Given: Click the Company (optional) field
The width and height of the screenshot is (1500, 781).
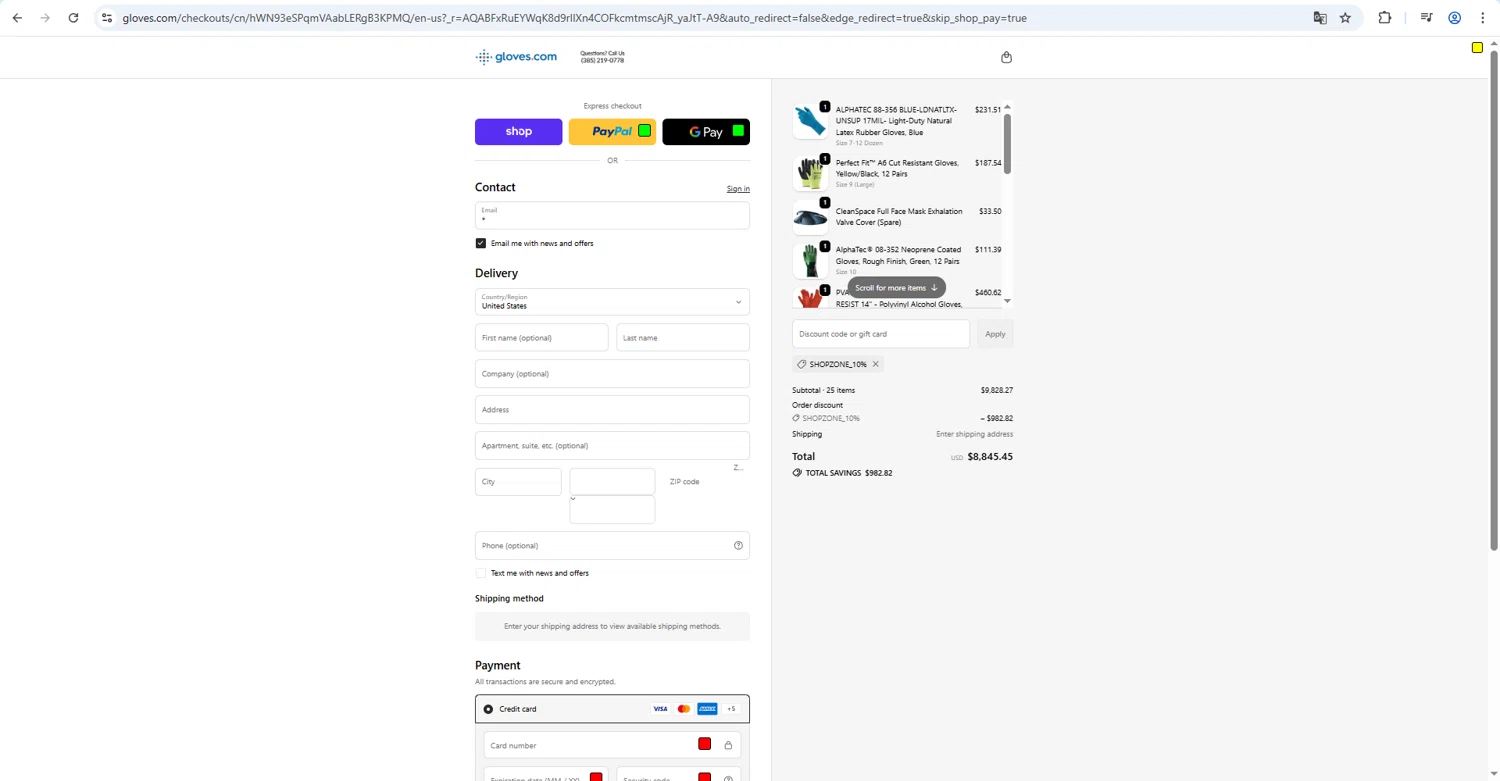Looking at the screenshot, I should (612, 374).
